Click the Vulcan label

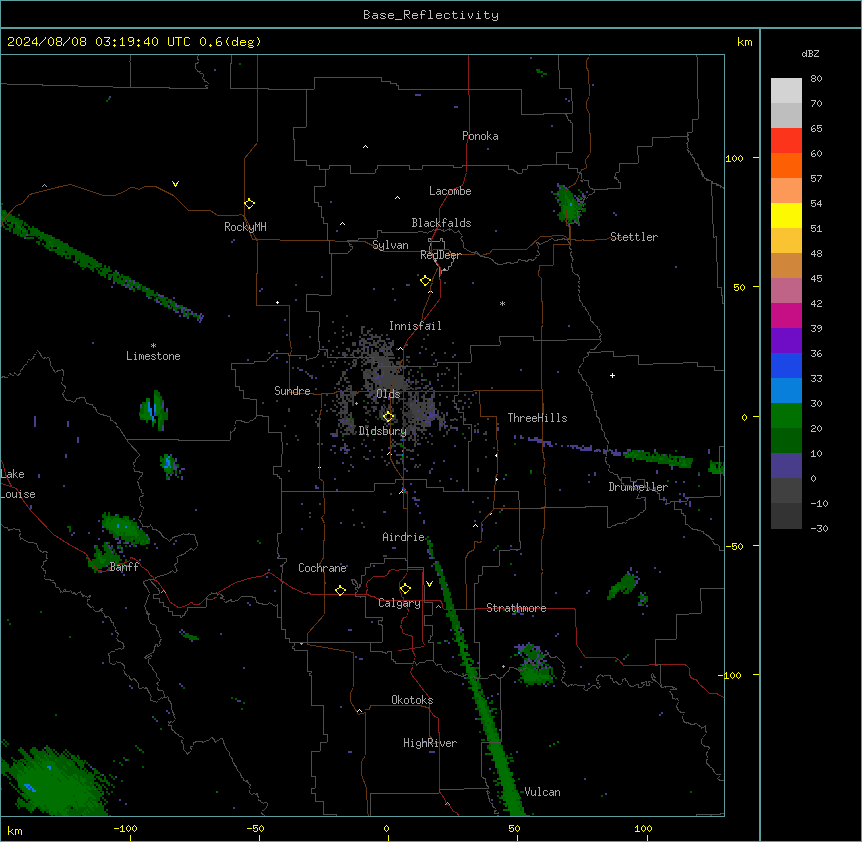click(543, 792)
